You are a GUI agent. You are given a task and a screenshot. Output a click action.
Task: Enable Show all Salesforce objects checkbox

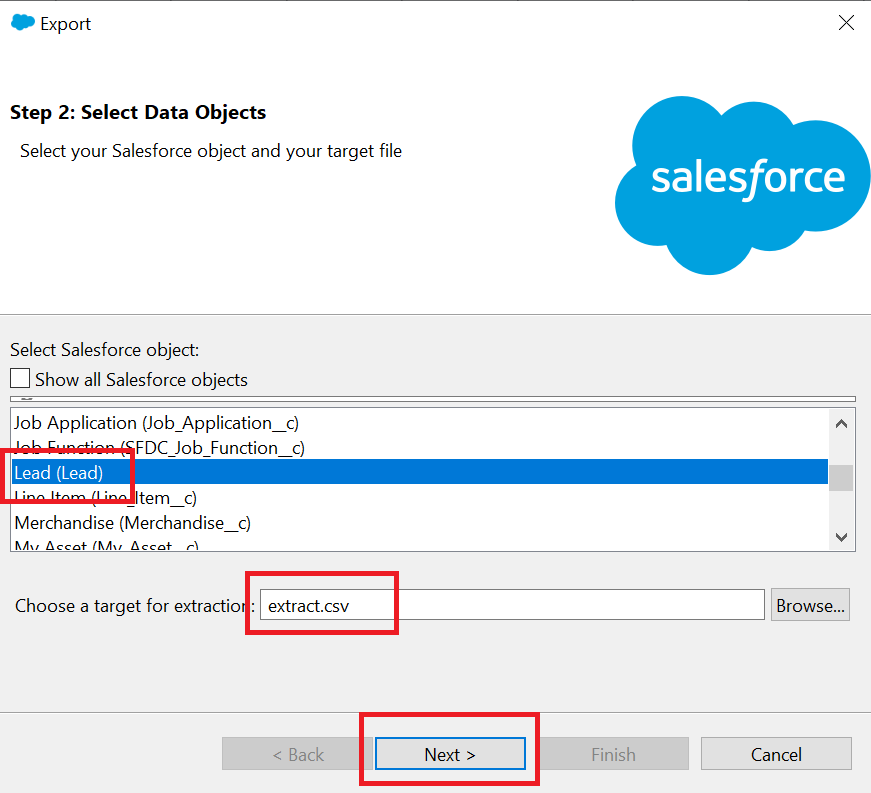[x=20, y=379]
